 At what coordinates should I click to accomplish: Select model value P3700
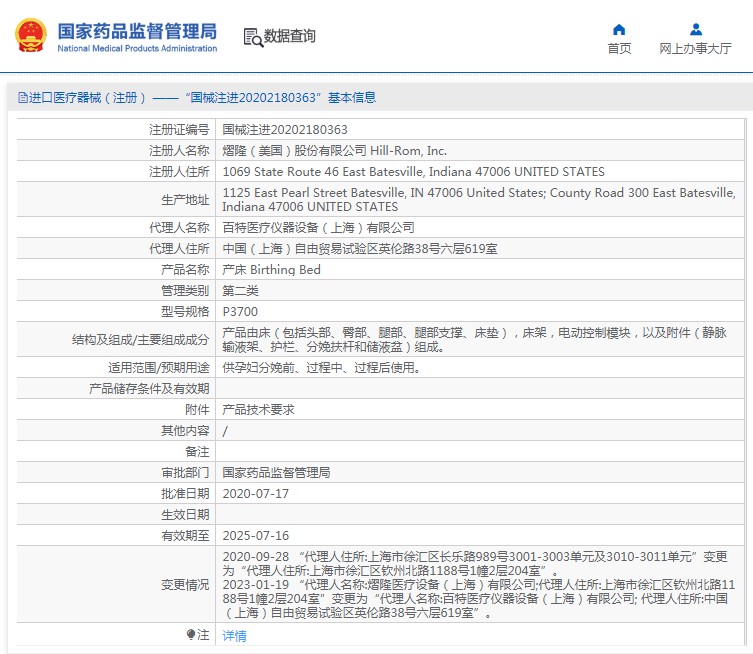click(x=240, y=312)
